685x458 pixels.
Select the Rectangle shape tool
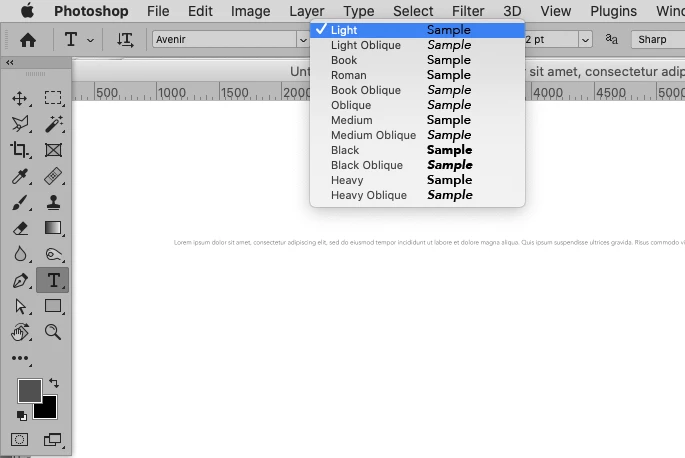coord(53,306)
